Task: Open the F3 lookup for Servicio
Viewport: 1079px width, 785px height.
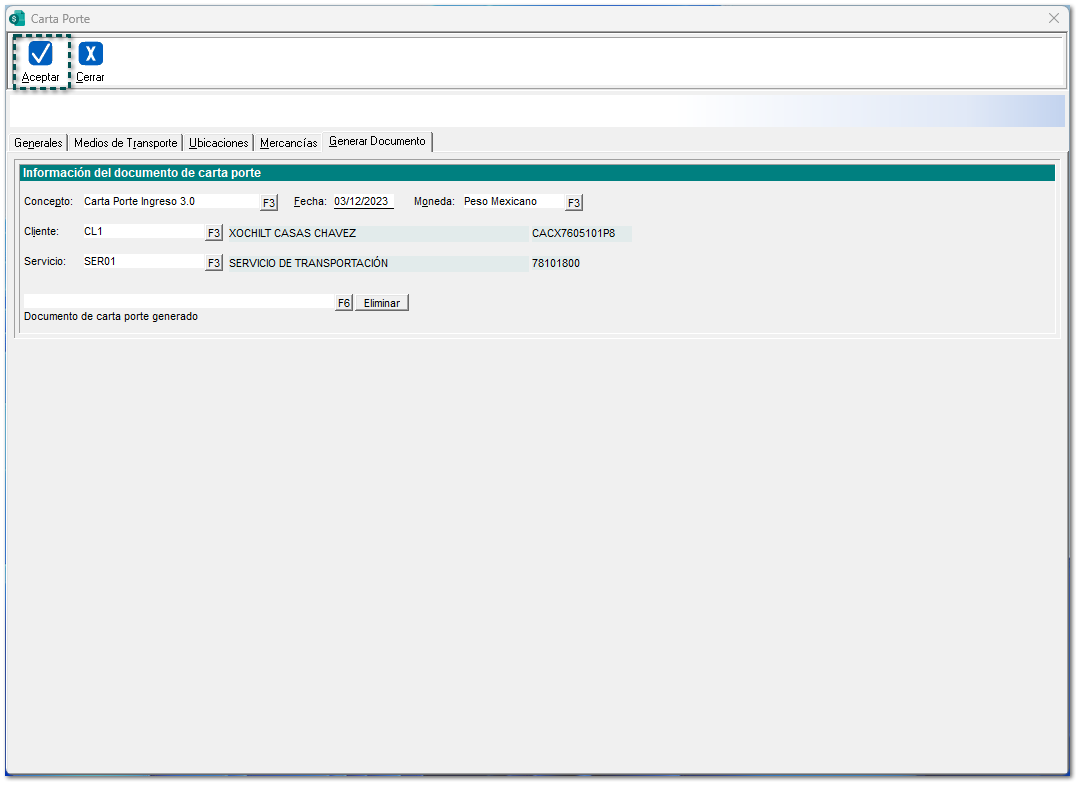Action: pyautogui.click(x=213, y=264)
